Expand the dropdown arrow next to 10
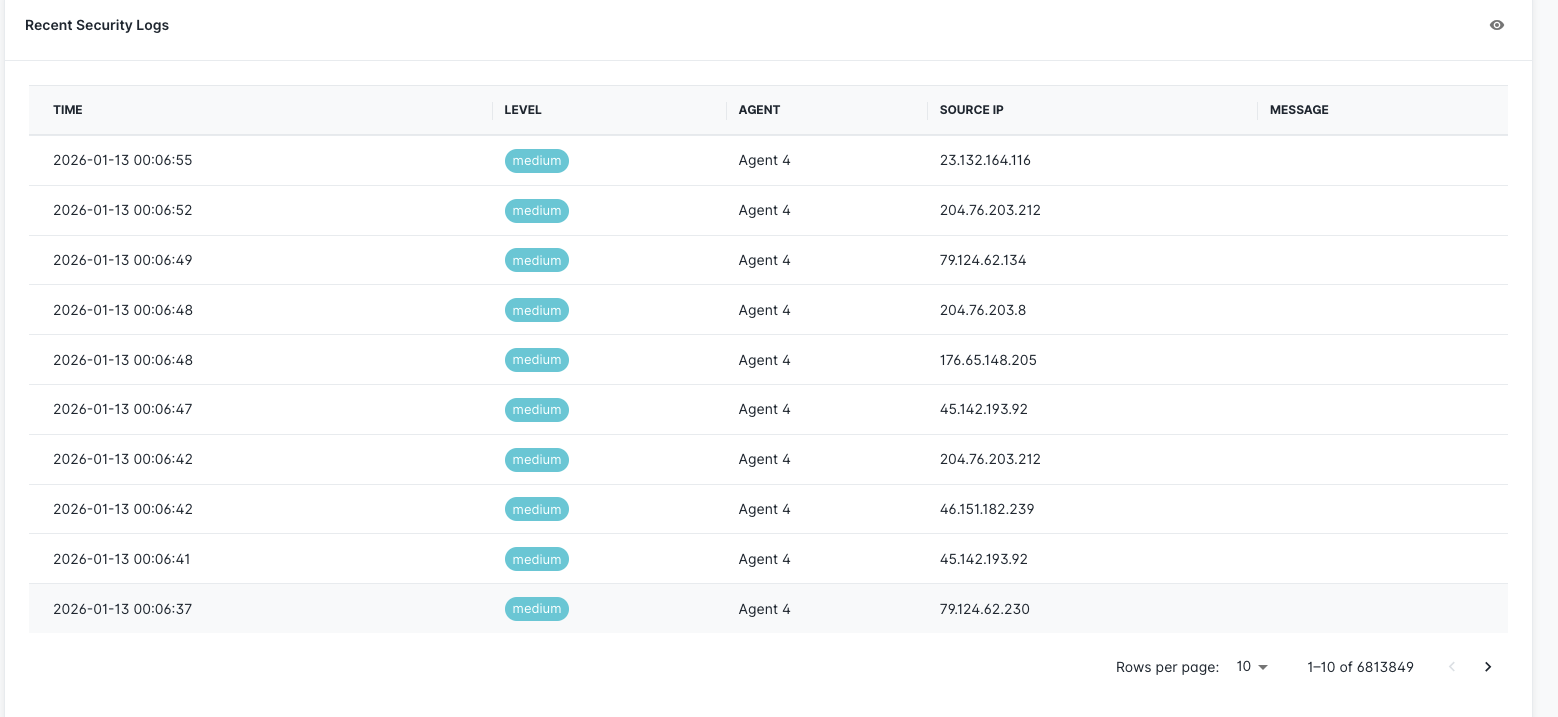Screen dimensions: 1558x717 (1263, 666)
